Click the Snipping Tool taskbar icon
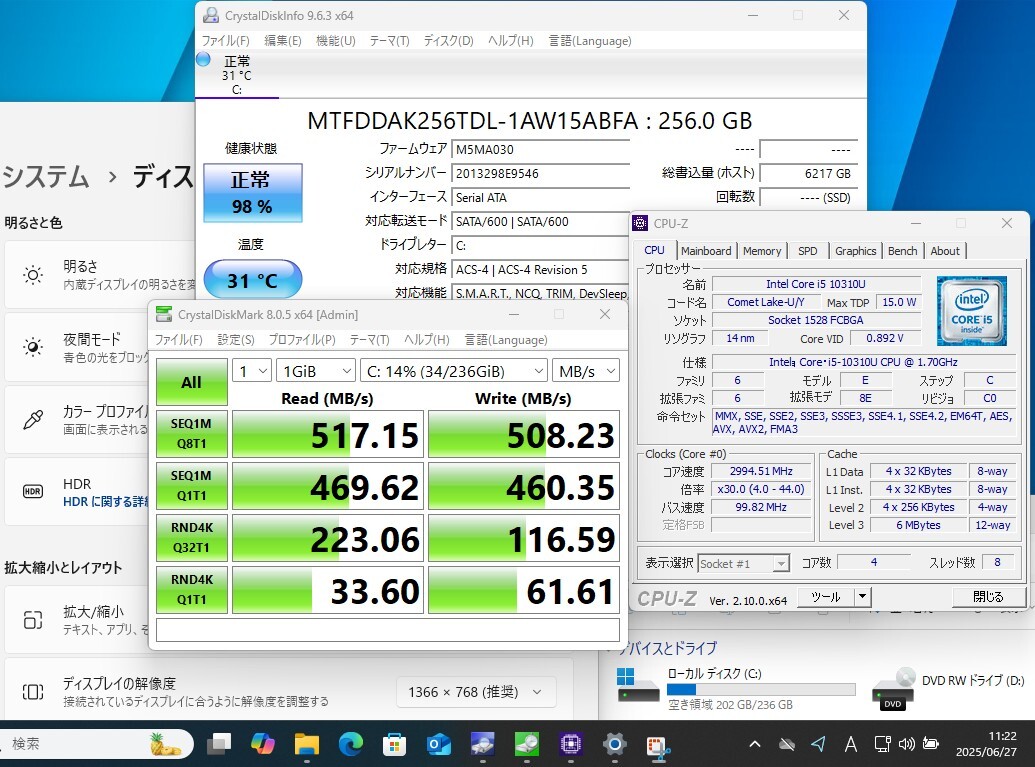 658,744
